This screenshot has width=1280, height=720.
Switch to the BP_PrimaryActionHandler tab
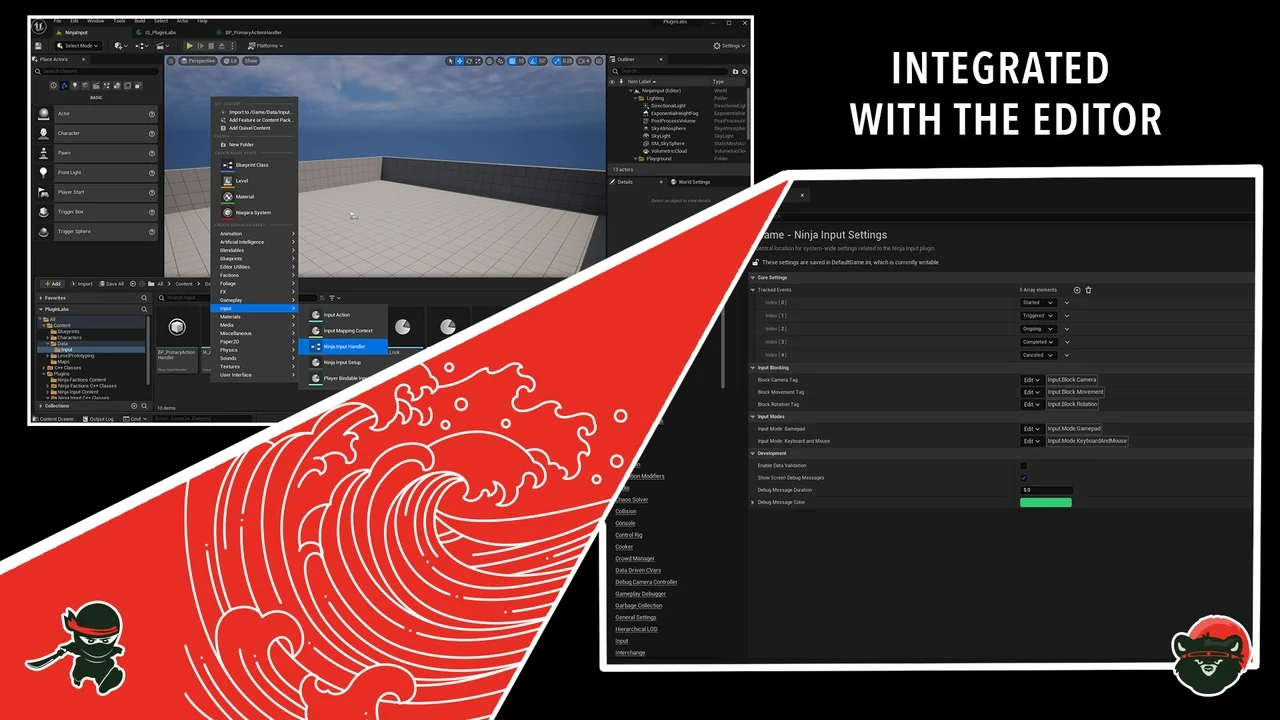253,30
